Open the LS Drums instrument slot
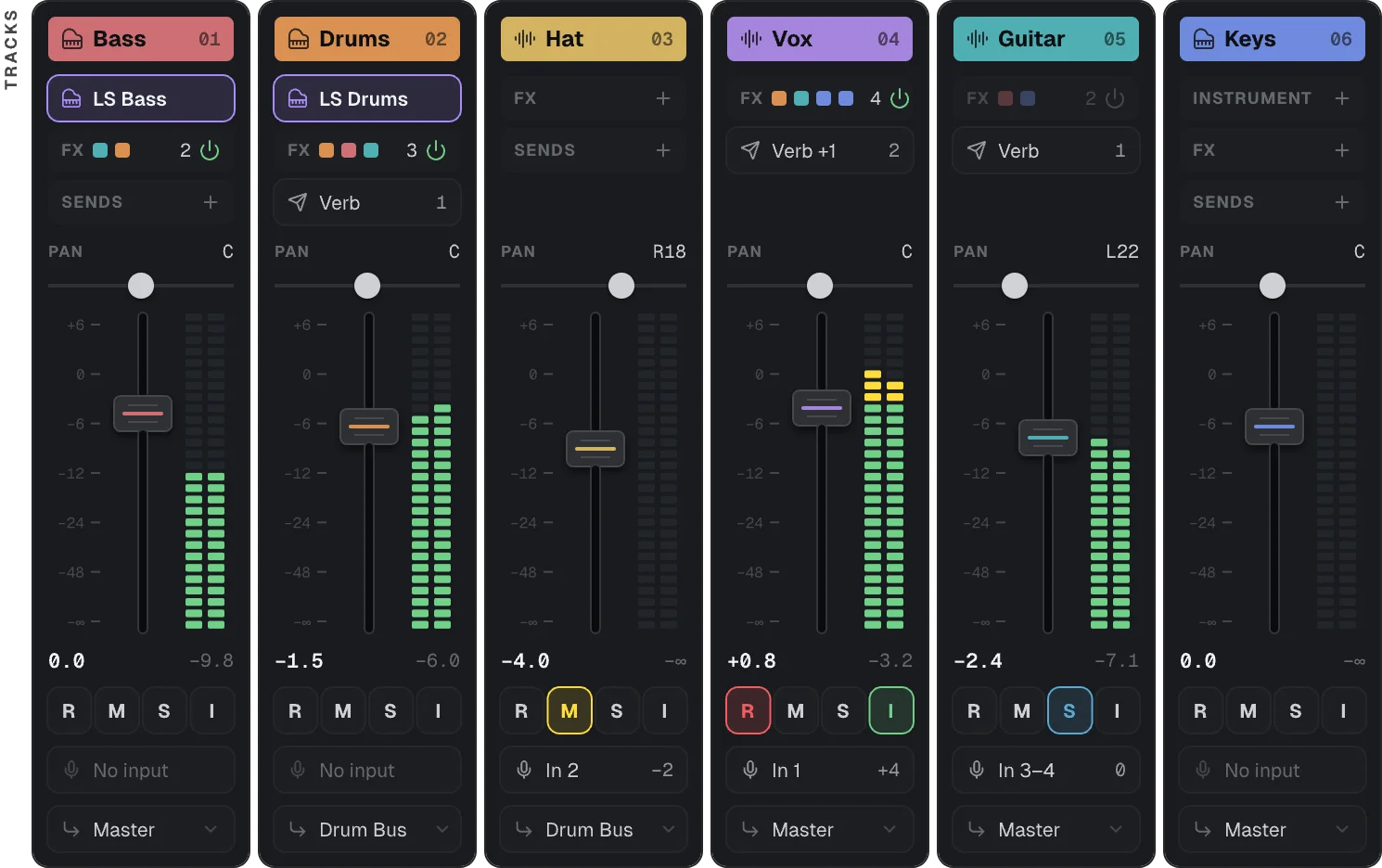The height and width of the screenshot is (868, 1382). click(367, 98)
